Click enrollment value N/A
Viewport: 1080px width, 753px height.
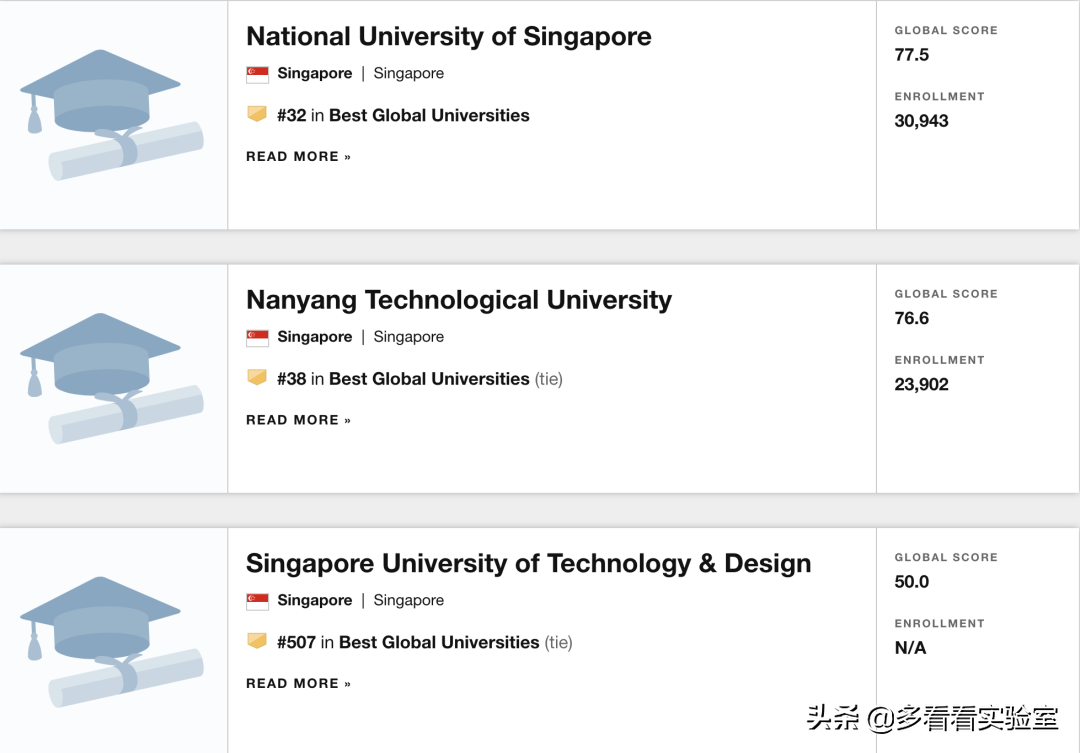910,648
